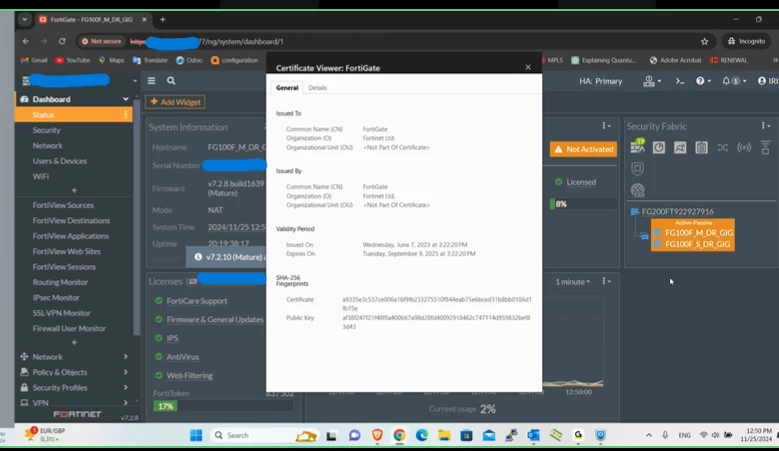Expand Security Profiles menu
This screenshot has width=779, height=451.
click(x=73, y=387)
